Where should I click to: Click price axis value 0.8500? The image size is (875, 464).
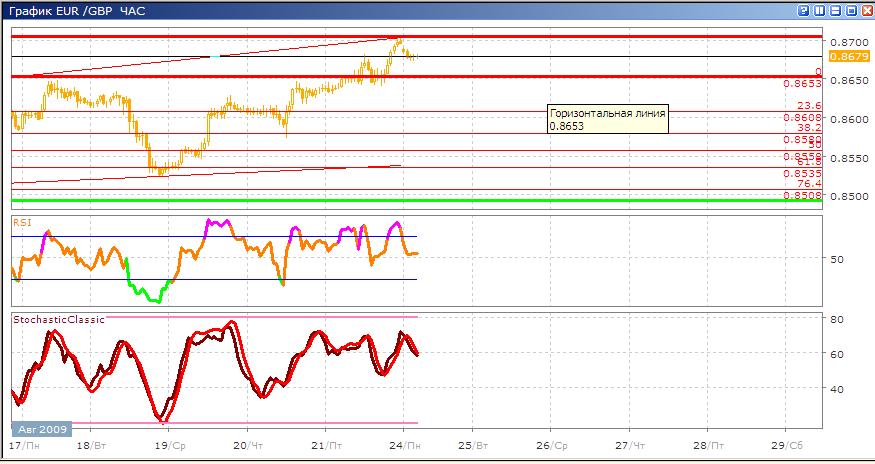pyautogui.click(x=849, y=197)
